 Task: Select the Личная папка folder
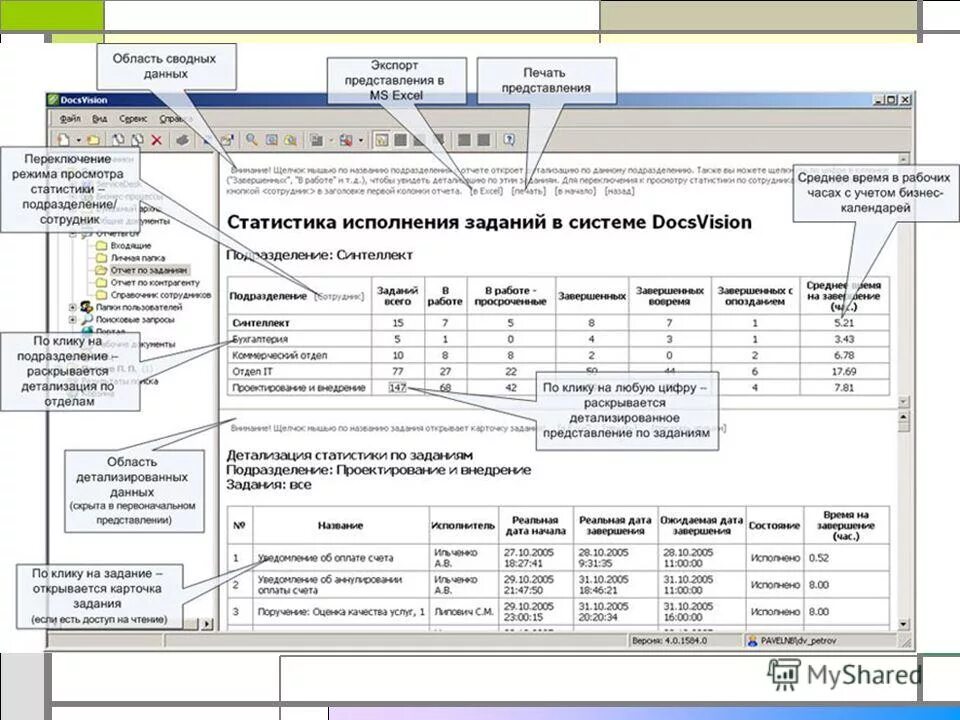138,258
